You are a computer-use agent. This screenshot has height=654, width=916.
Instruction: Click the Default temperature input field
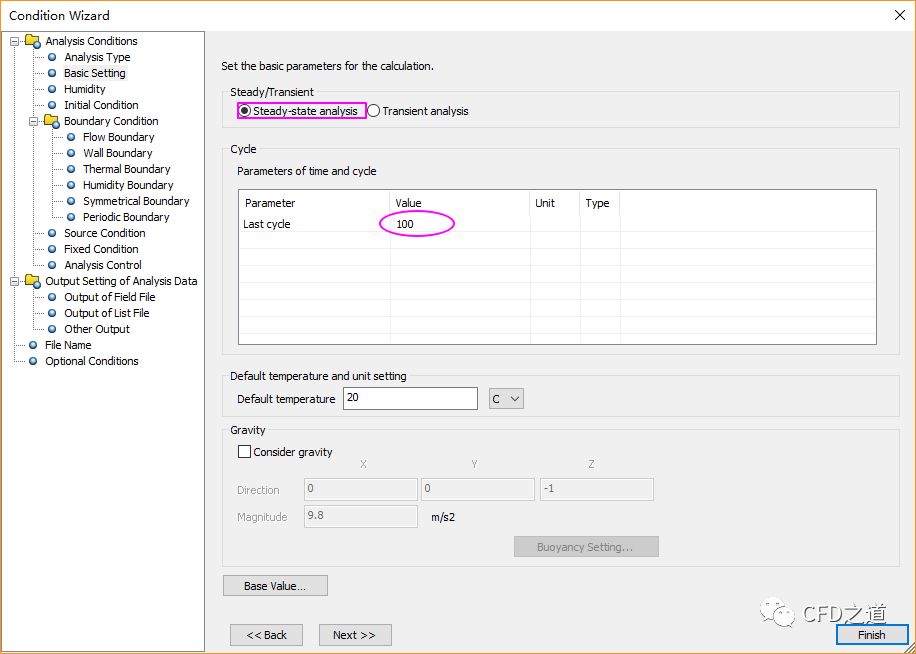point(410,399)
